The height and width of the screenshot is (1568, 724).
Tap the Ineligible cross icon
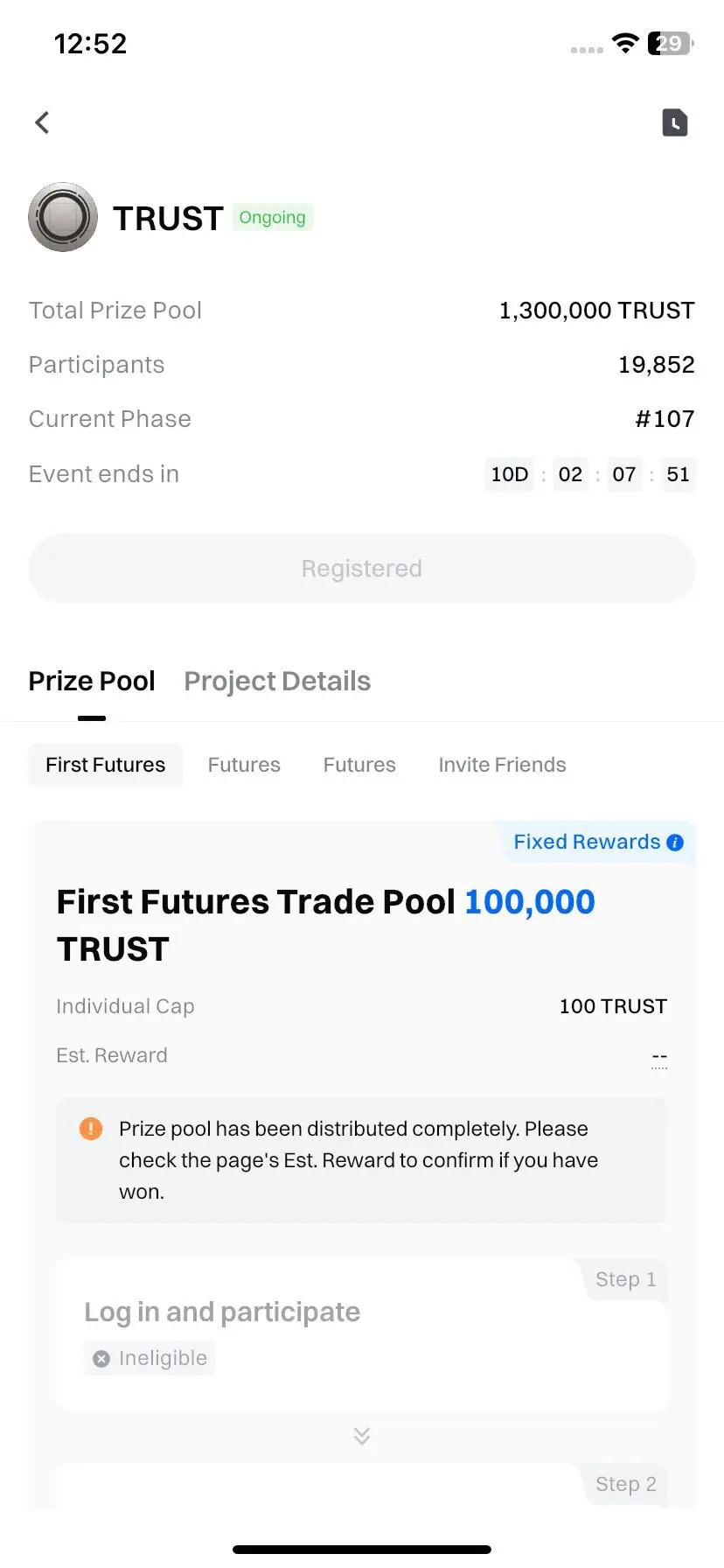tap(101, 1359)
